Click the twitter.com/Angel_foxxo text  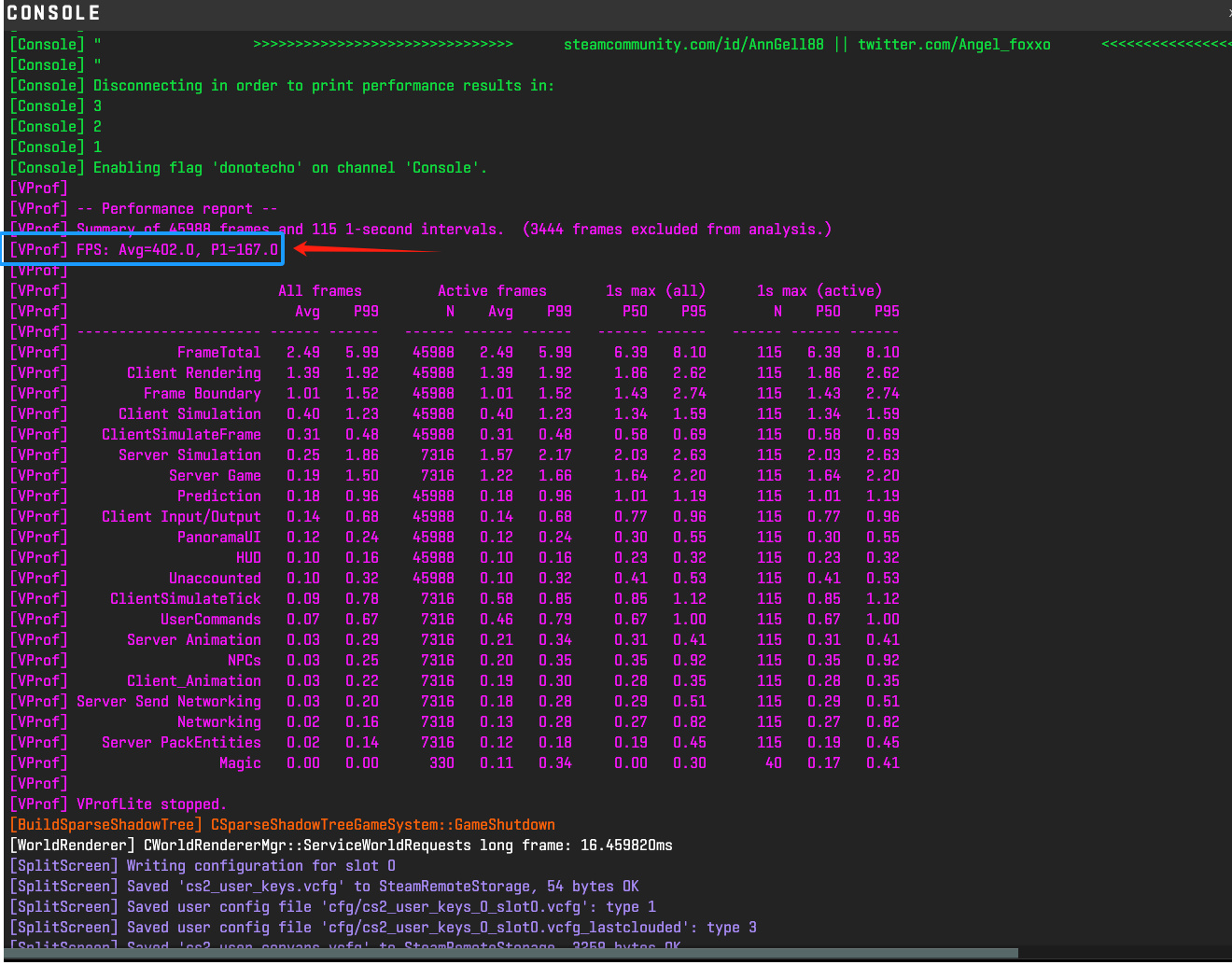click(x=954, y=45)
